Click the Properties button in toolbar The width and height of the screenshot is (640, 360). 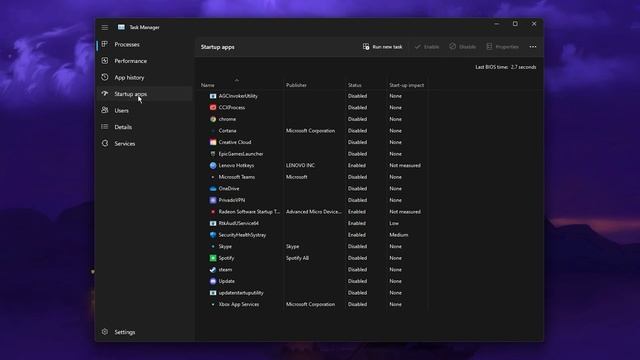502,47
